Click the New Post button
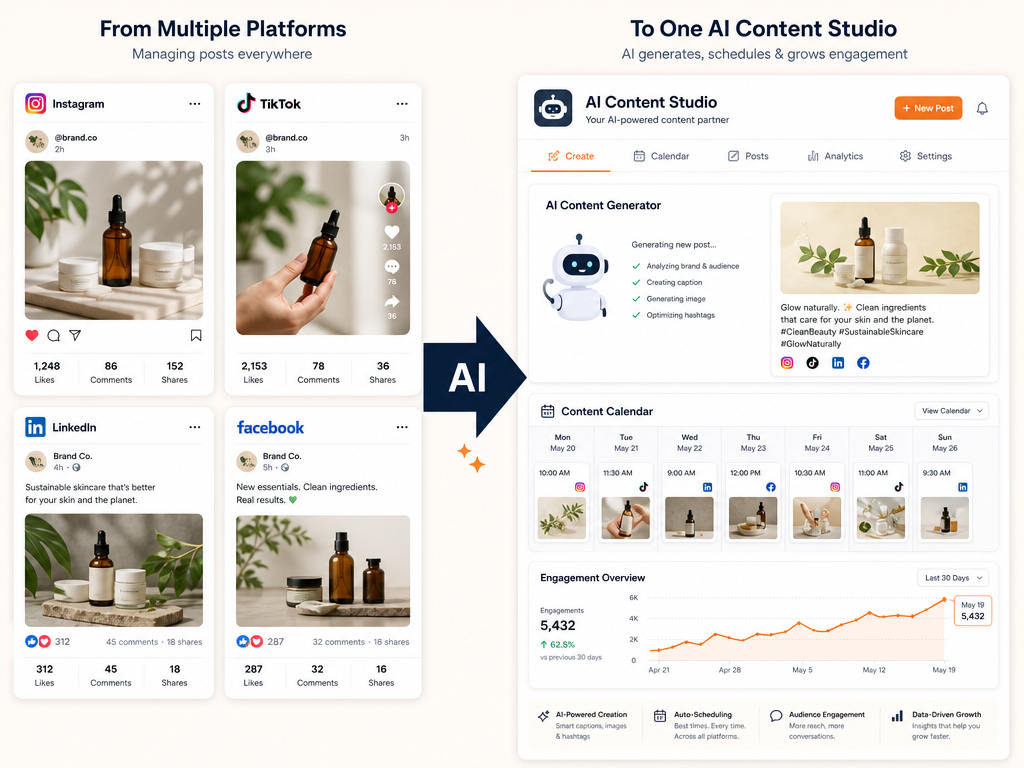 pos(928,108)
